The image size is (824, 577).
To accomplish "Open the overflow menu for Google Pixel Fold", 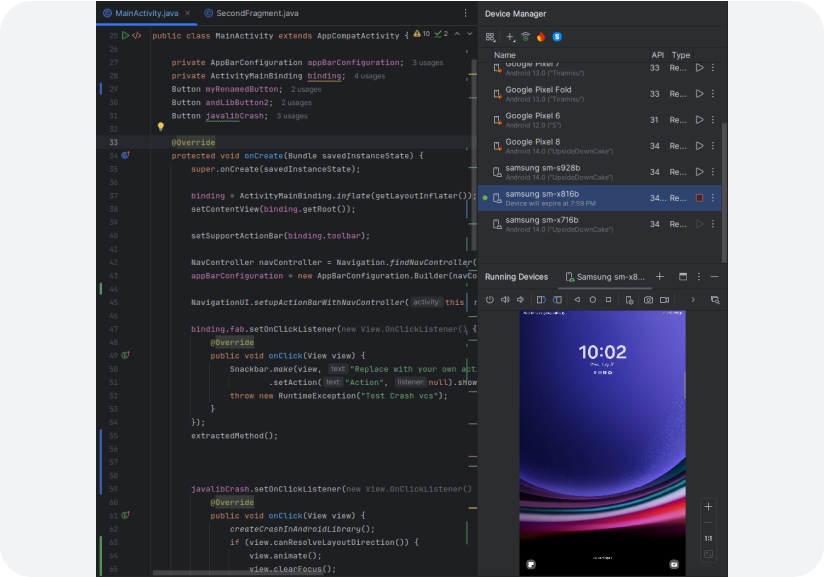I will (x=712, y=96).
